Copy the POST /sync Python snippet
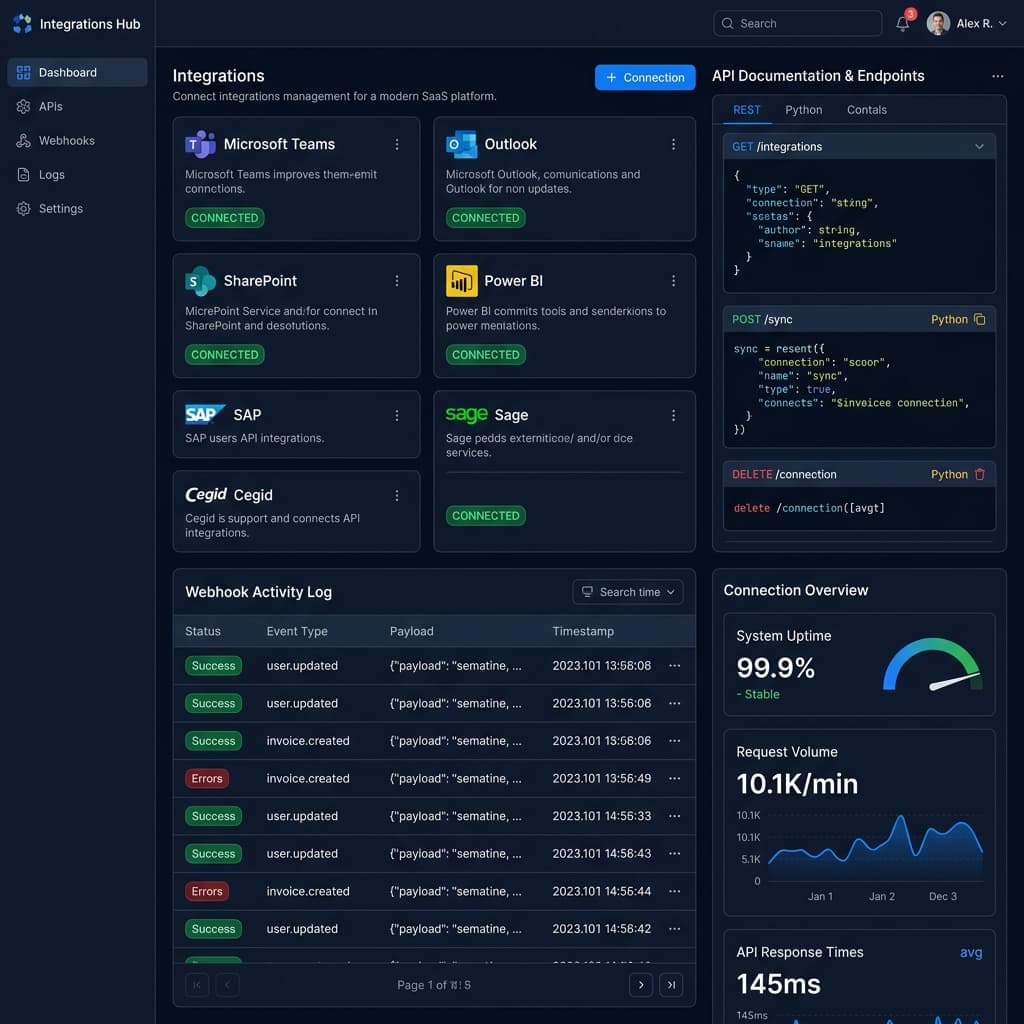Screen dimensions: 1024x1024 coord(981,319)
